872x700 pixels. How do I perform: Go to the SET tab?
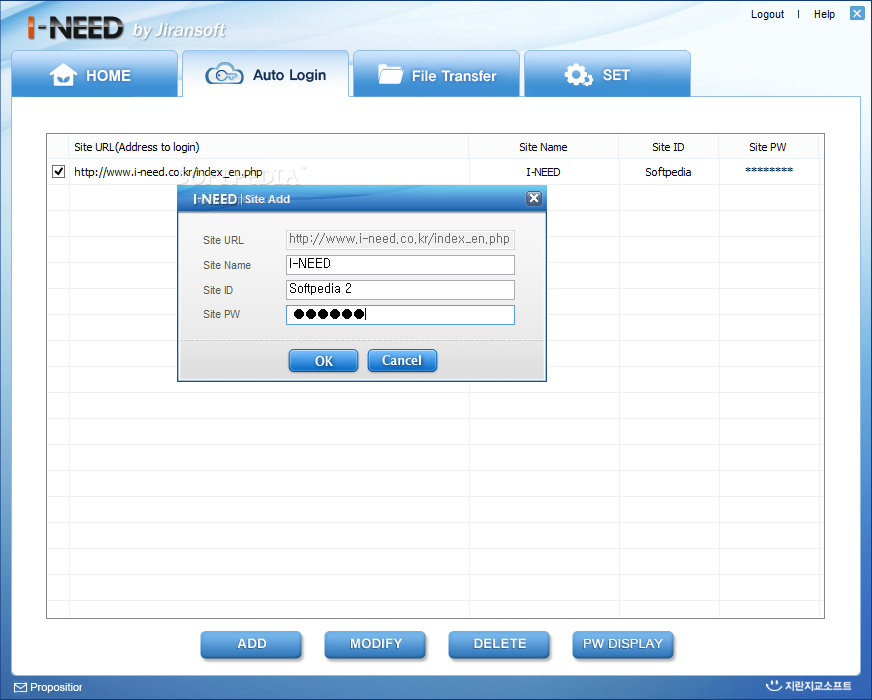pyautogui.click(x=607, y=75)
